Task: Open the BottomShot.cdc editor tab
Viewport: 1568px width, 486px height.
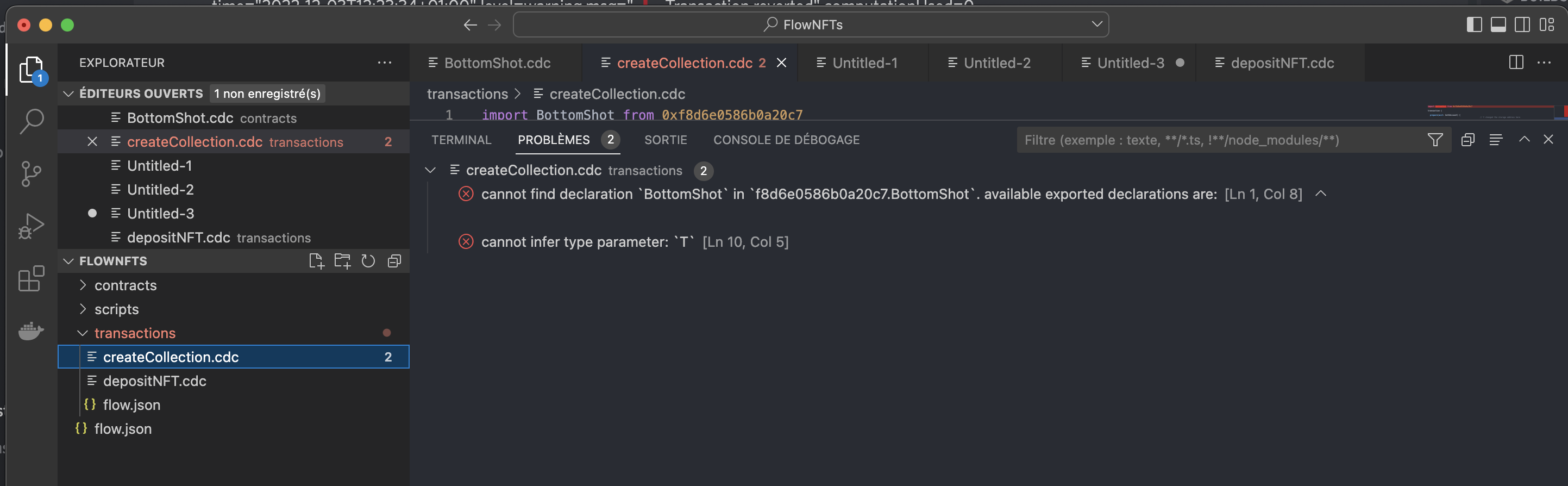Action: [x=496, y=63]
